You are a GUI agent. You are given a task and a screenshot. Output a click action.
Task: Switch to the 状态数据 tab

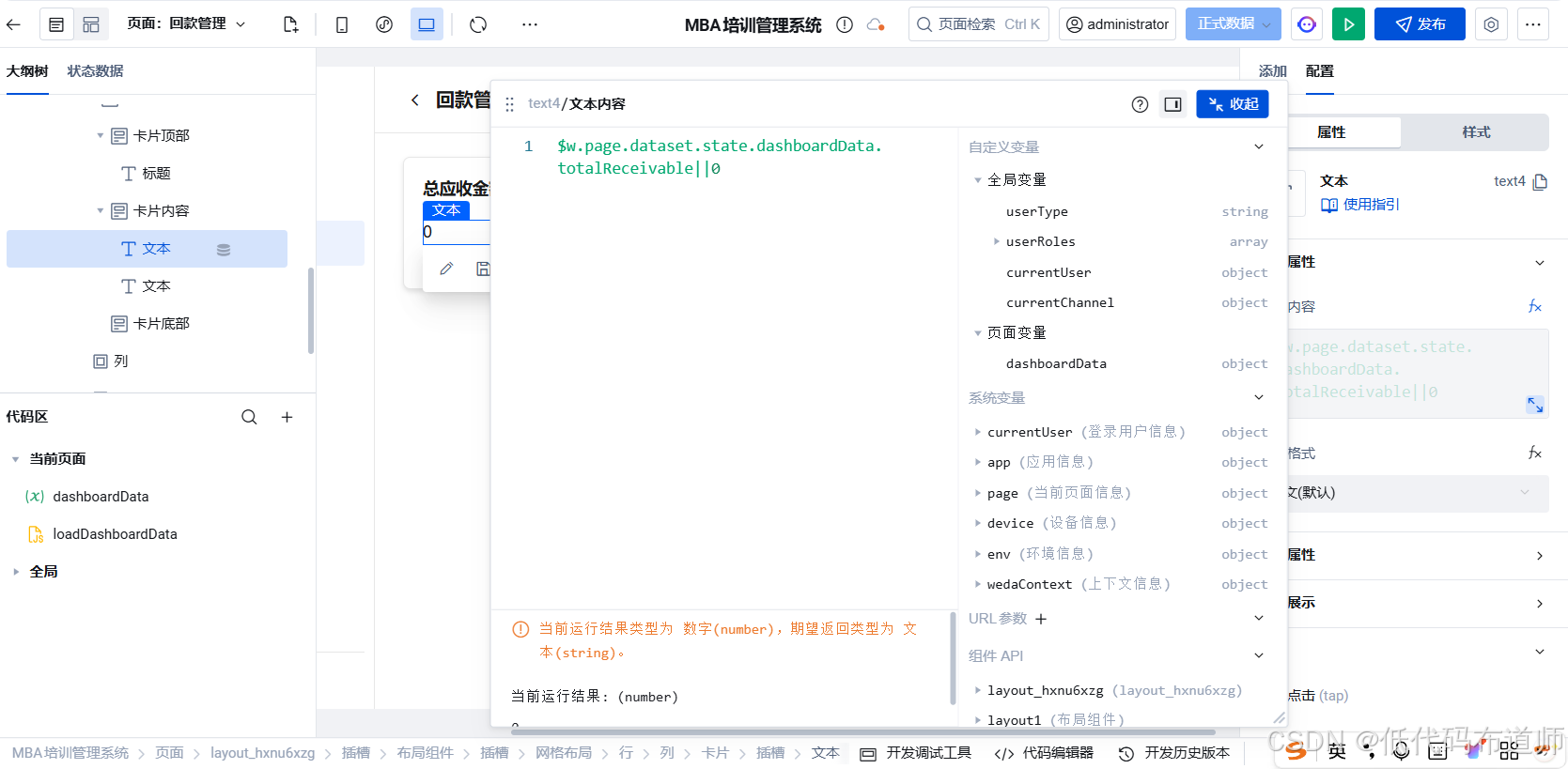[95, 71]
